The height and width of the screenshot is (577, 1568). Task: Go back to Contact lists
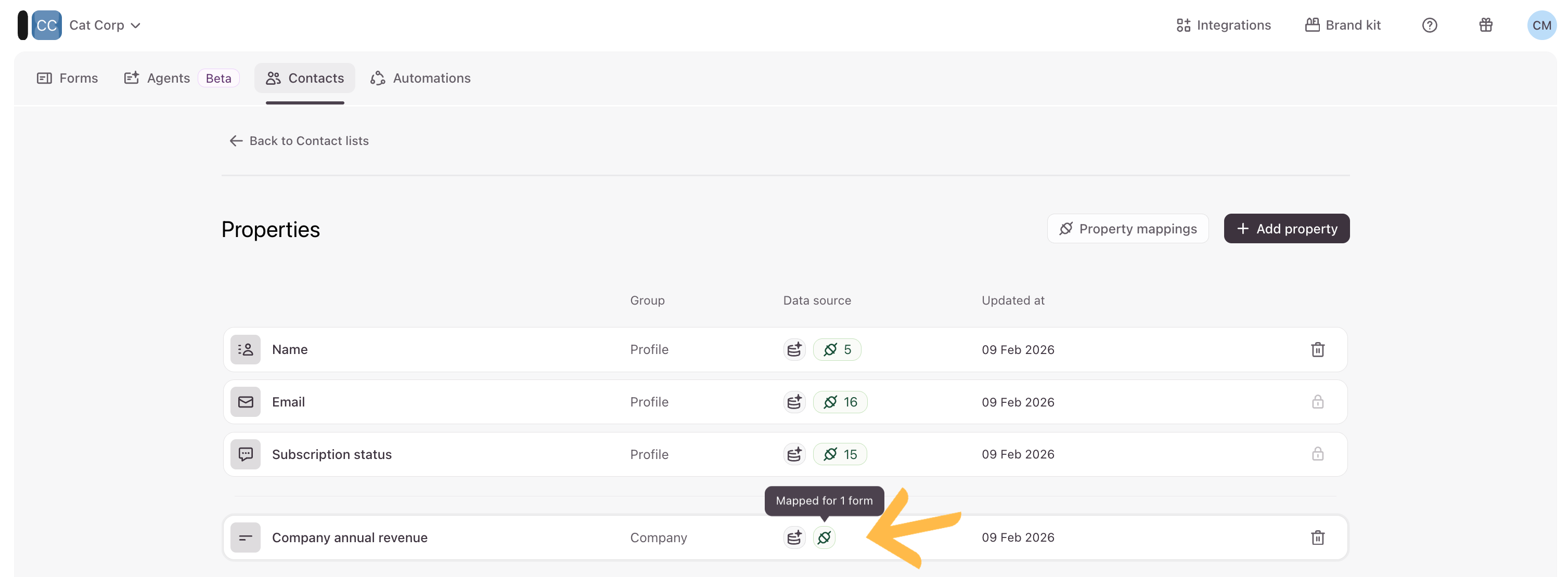pos(299,141)
